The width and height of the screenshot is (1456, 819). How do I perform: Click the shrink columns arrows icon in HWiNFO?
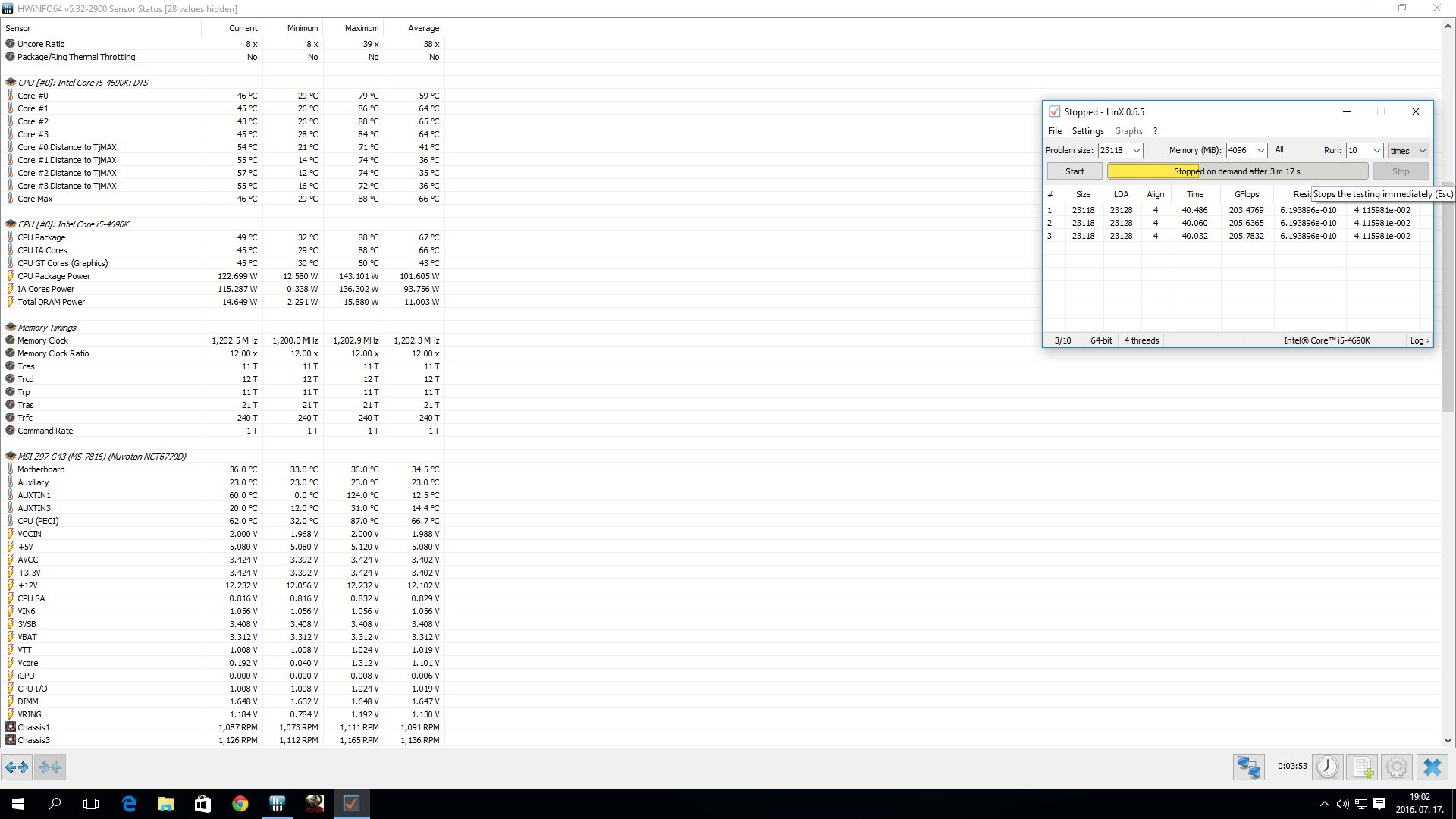(50, 767)
